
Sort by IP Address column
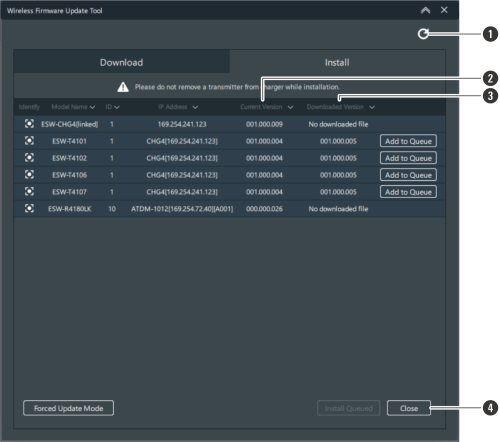[x=178, y=107]
